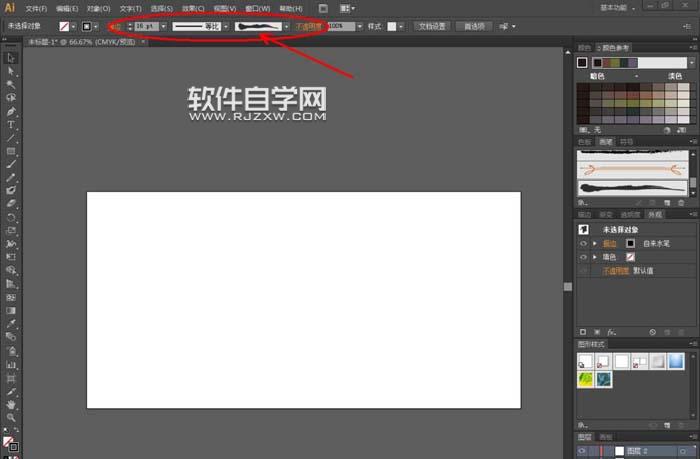Click fill/stroke swatch at toolbar bottom
This screenshot has height=459, width=700.
[11, 444]
